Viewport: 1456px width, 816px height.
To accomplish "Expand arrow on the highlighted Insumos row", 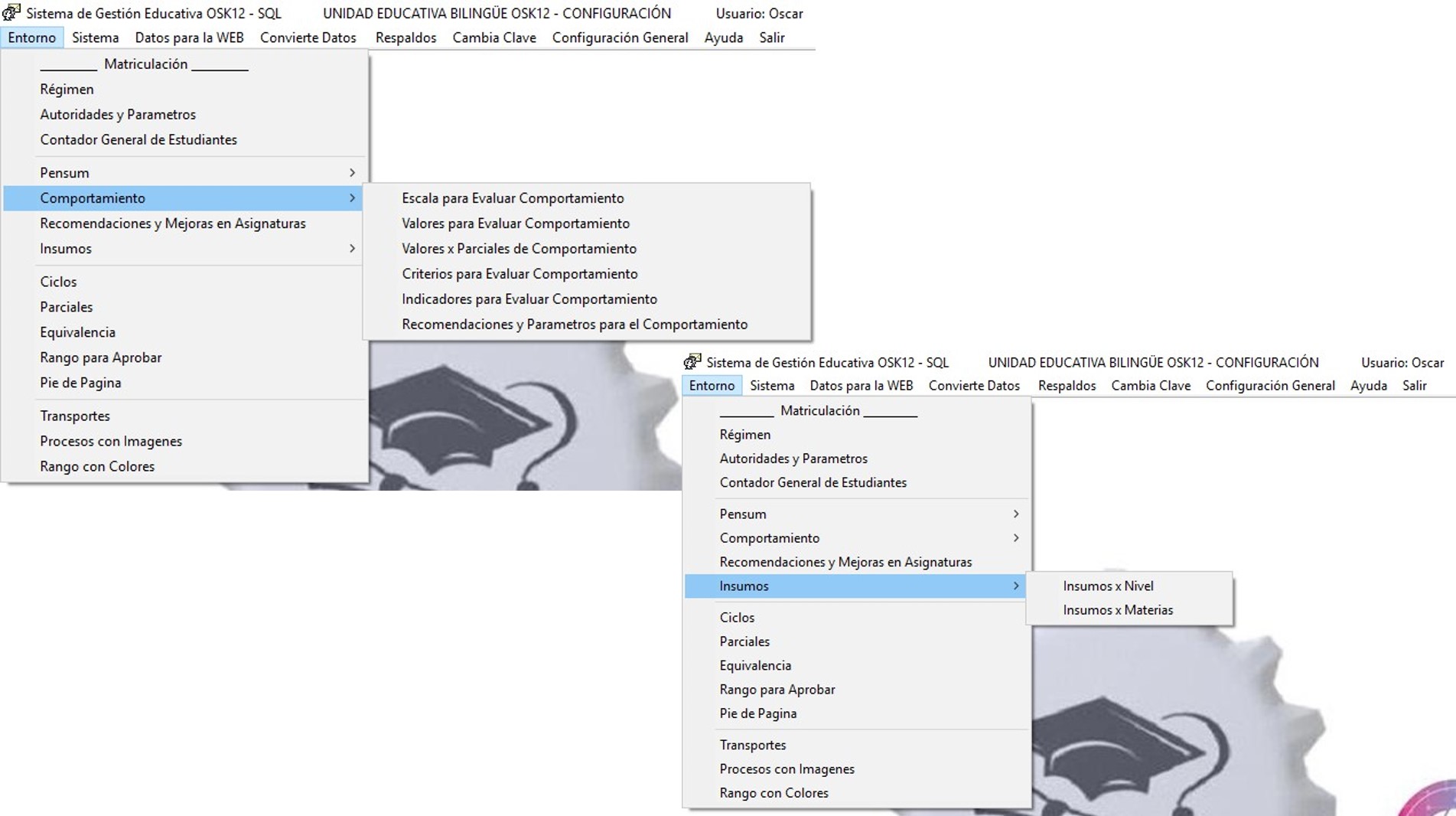I will pos(1016,586).
